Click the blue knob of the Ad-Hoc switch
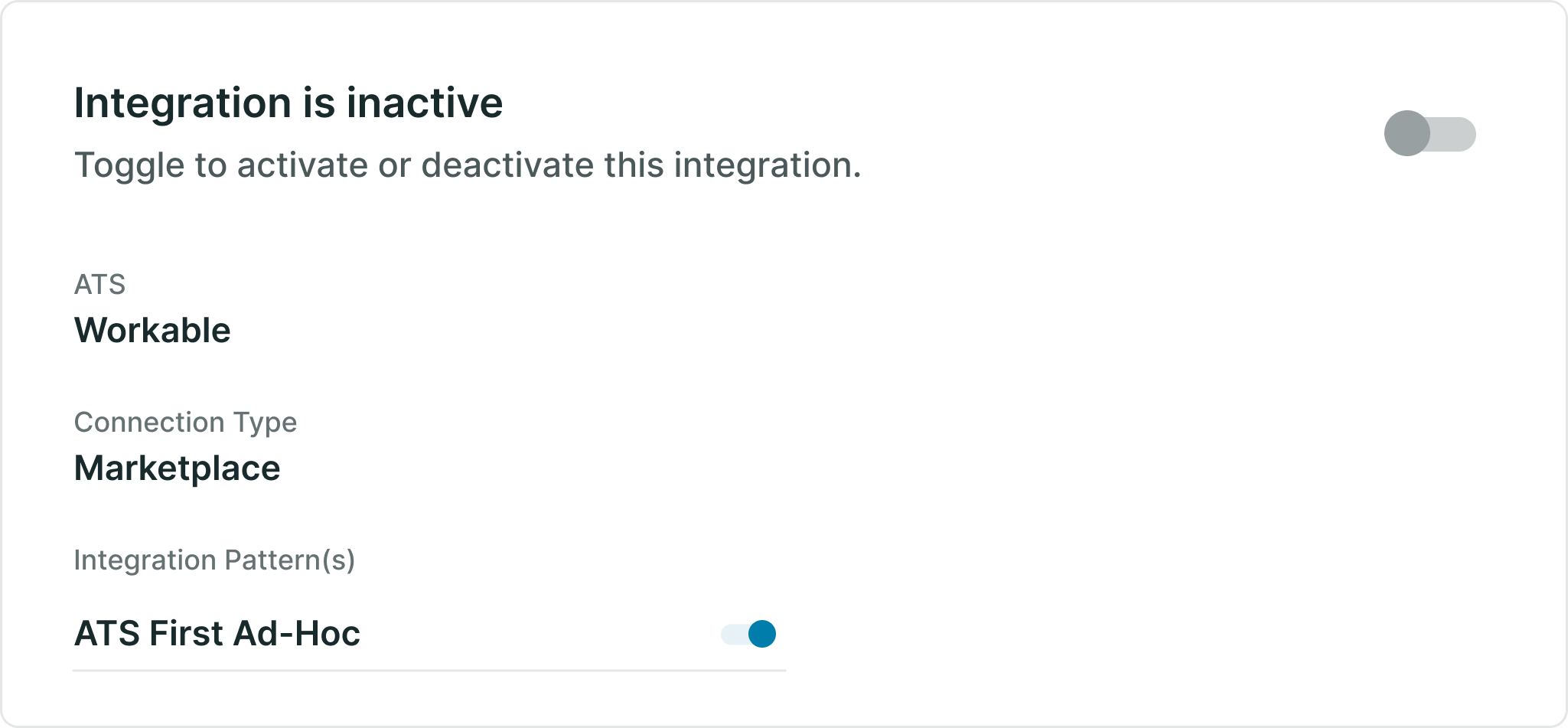This screenshot has width=1568, height=728. pyautogui.click(x=762, y=634)
